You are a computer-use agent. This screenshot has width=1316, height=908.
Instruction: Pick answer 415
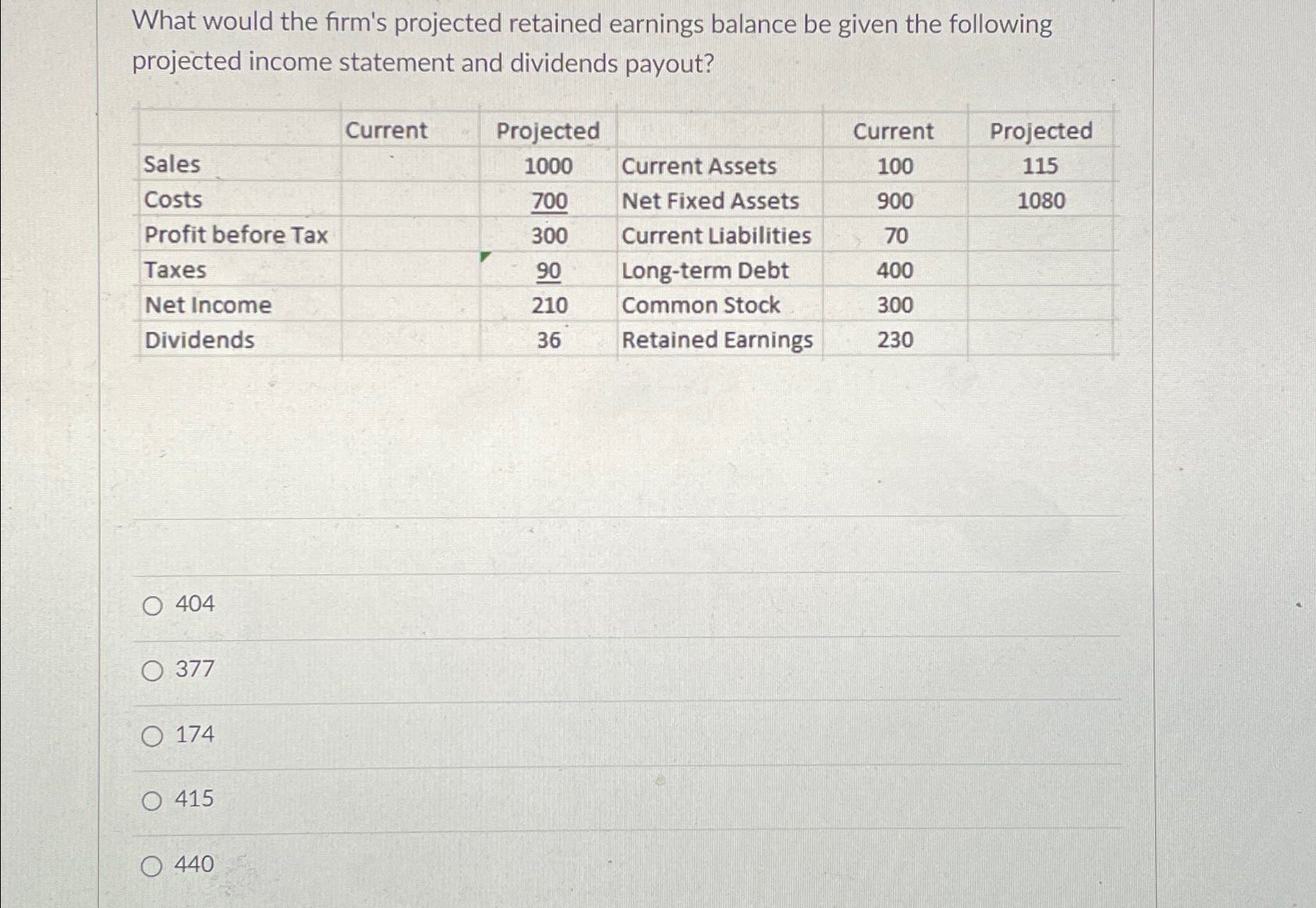(x=153, y=800)
